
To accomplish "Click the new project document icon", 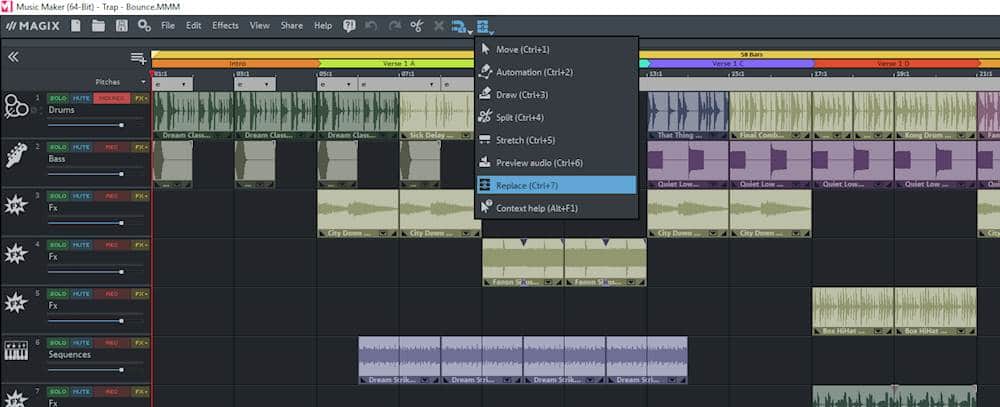I will coord(76,25).
